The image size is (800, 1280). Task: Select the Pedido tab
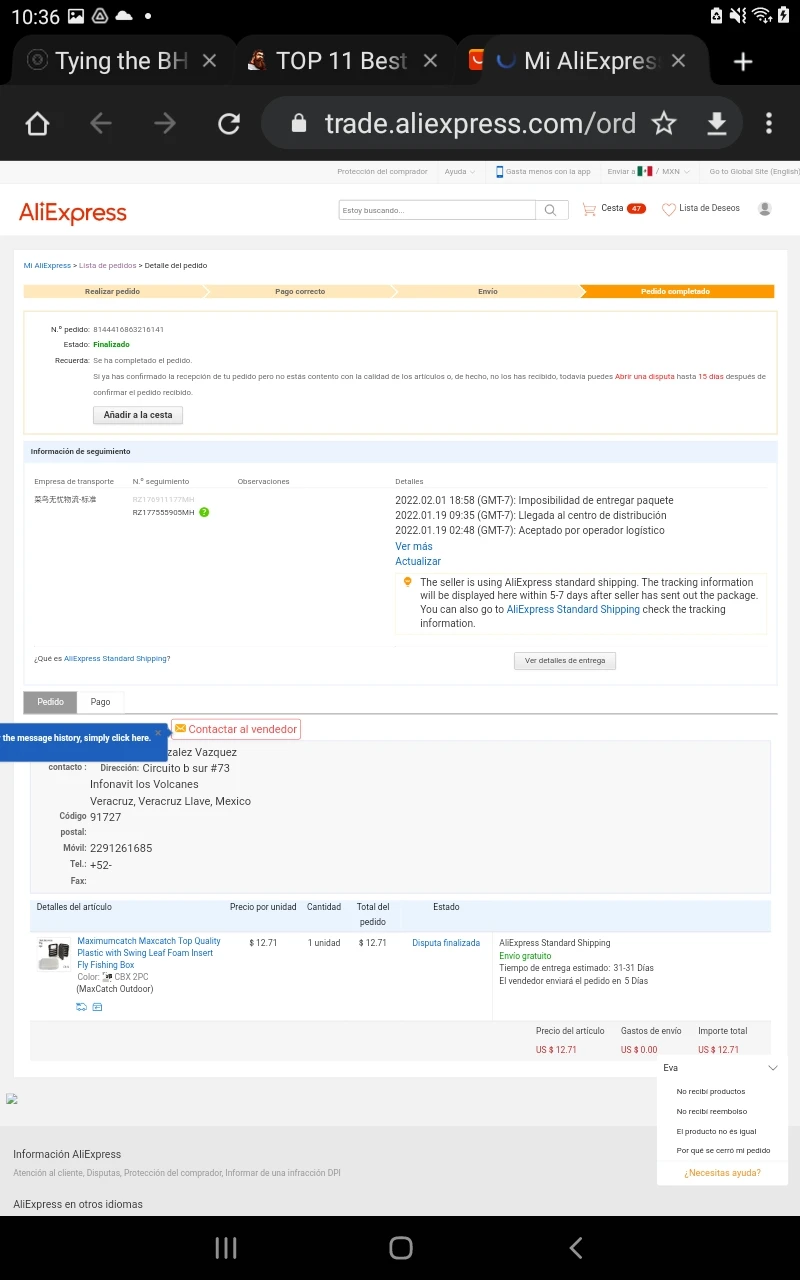pyautogui.click(x=50, y=702)
